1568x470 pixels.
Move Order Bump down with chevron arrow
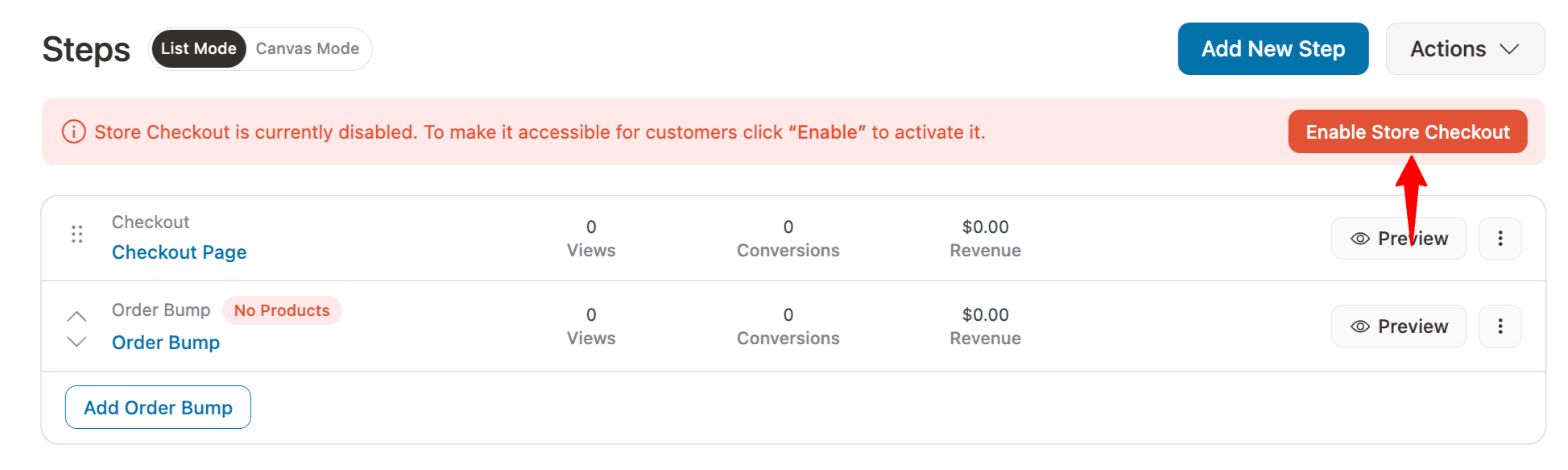[77, 342]
